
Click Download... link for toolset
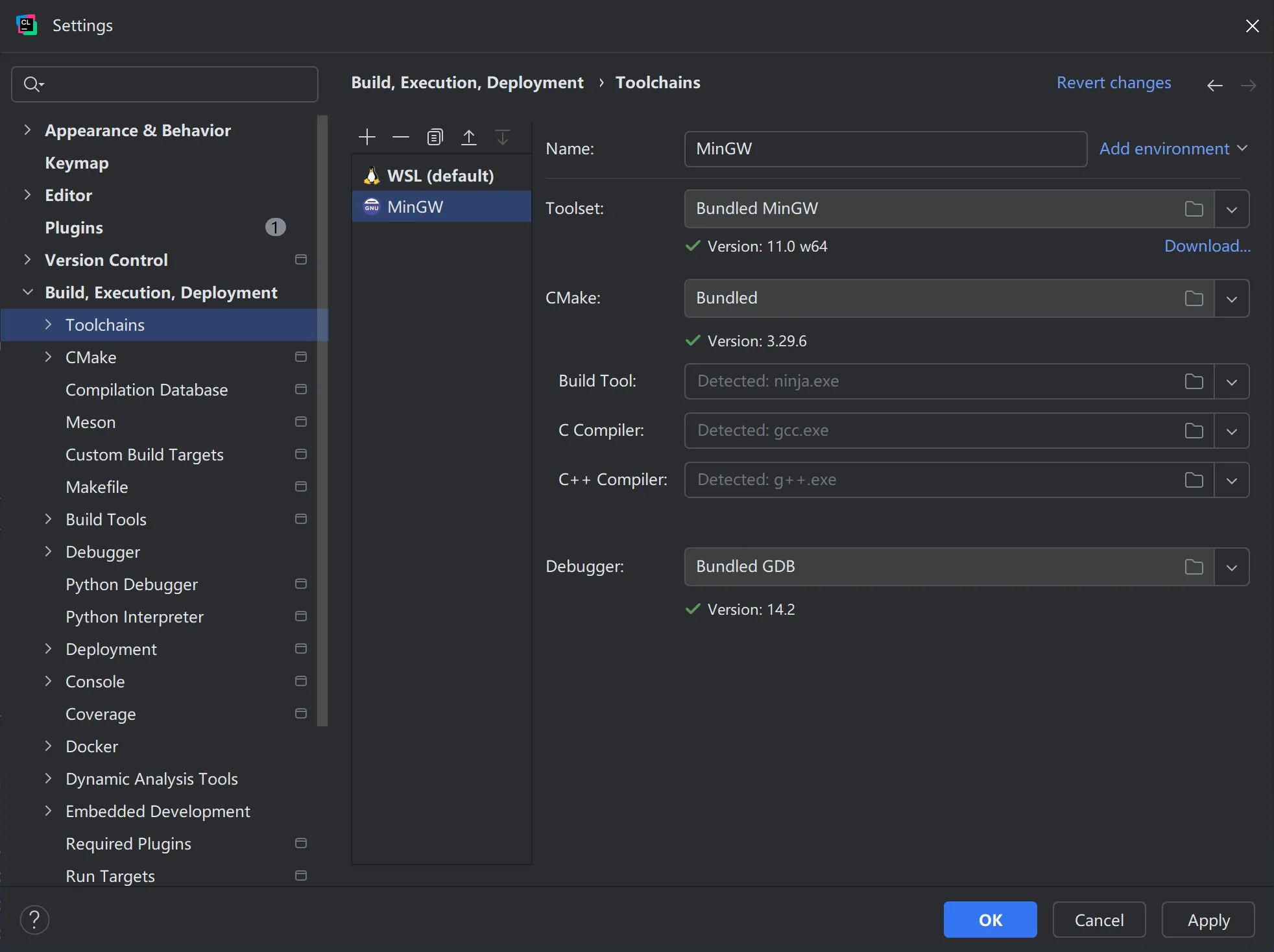[1207, 246]
